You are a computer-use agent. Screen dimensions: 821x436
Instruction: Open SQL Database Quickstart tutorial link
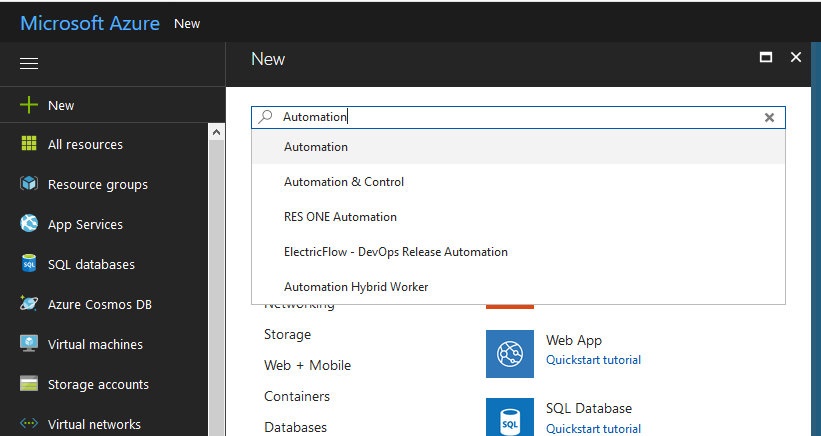593,429
